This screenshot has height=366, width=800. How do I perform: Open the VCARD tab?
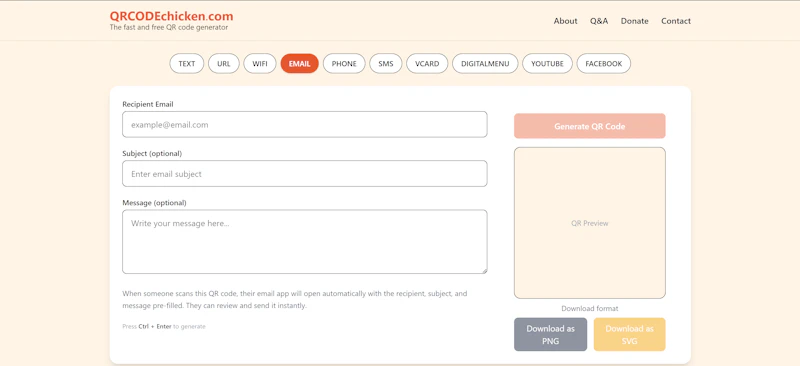tap(427, 64)
